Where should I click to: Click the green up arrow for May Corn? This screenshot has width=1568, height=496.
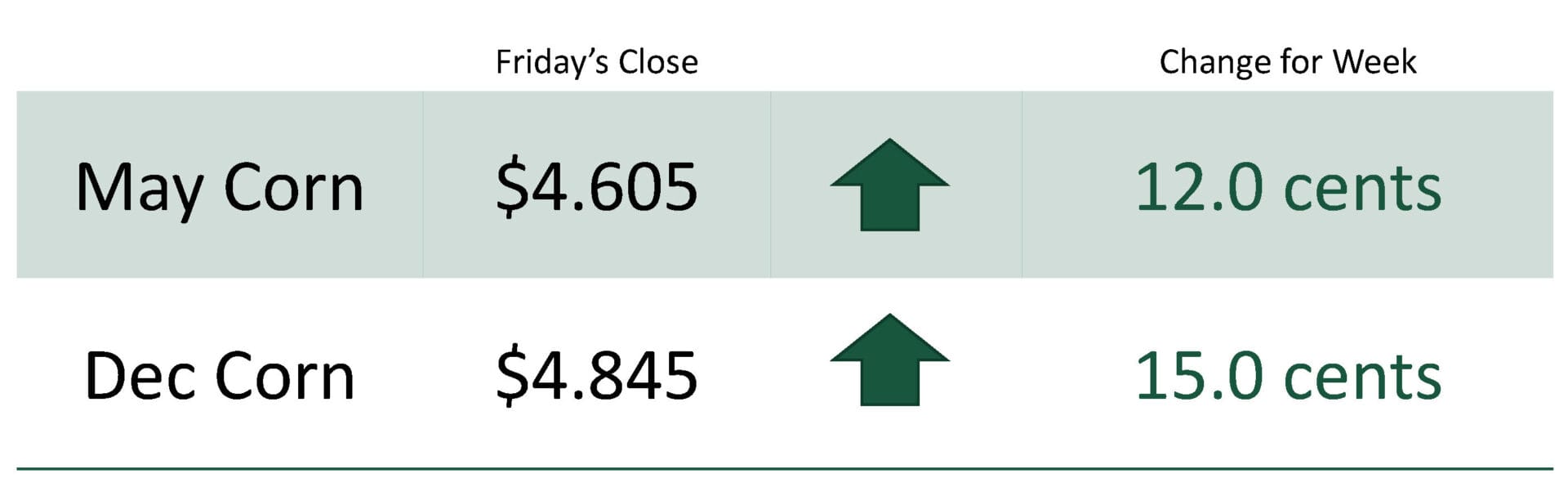pos(889,185)
